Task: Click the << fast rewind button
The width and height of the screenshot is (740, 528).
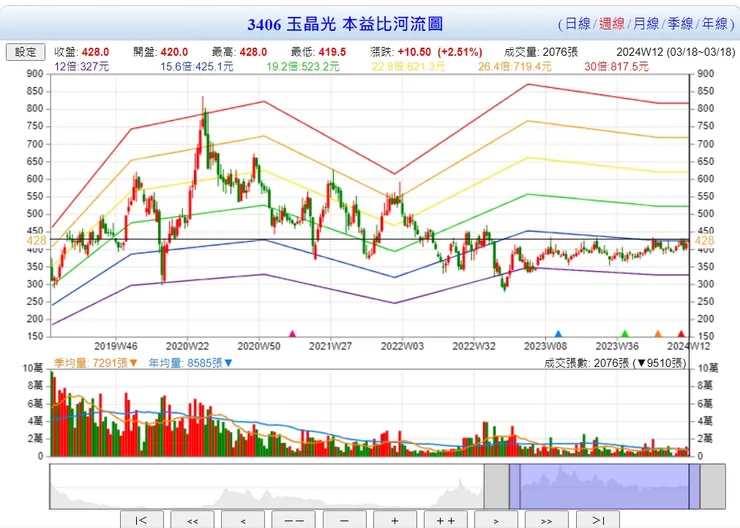Action: pyautogui.click(x=192, y=520)
